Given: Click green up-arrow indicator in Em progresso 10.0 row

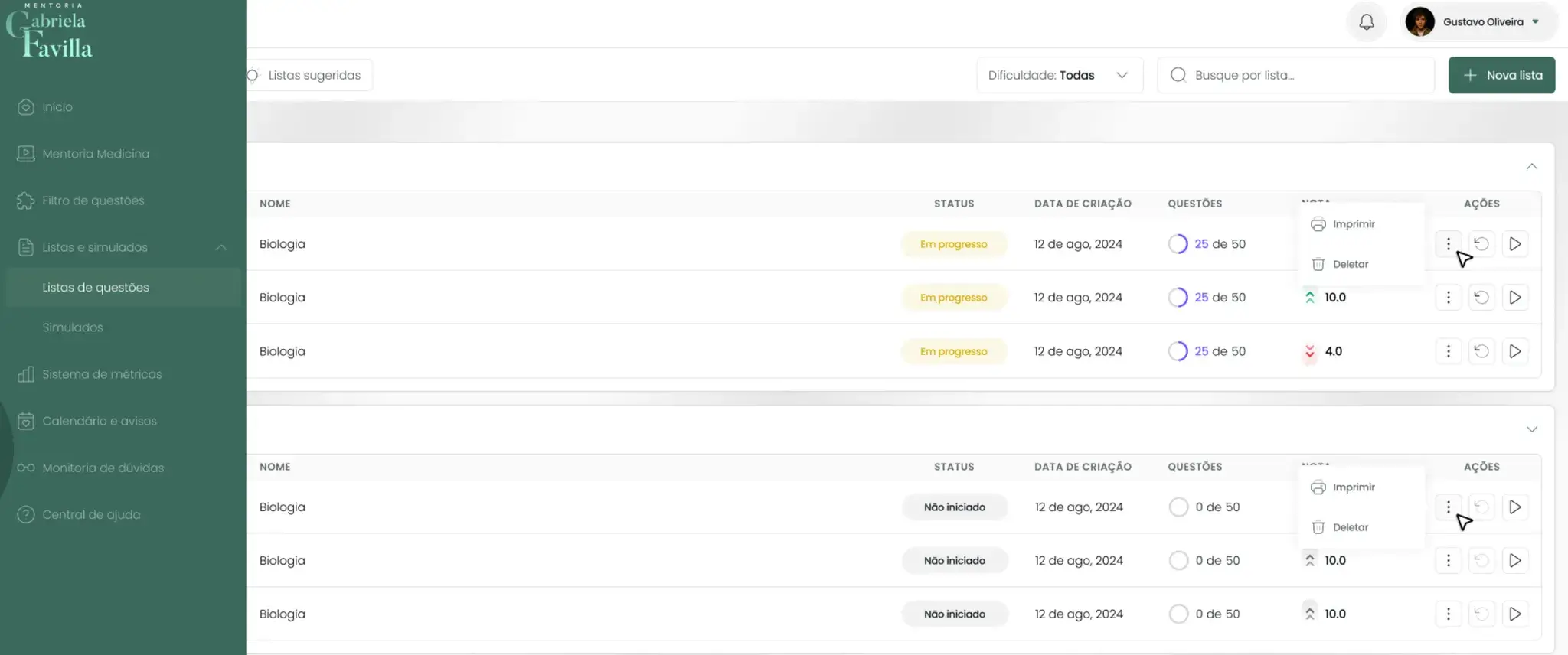Looking at the screenshot, I should (1310, 298).
